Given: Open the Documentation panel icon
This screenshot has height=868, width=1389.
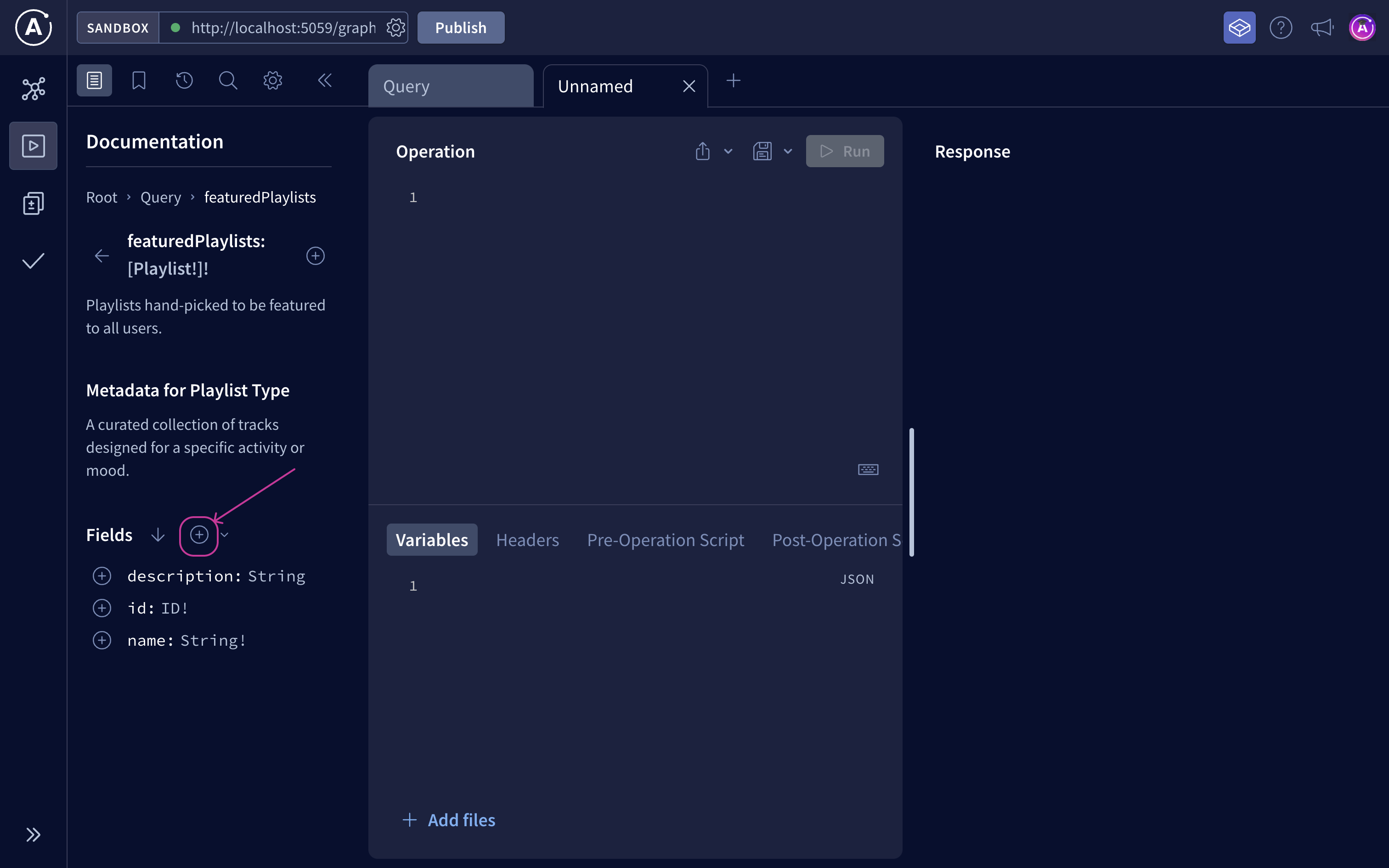Looking at the screenshot, I should (x=94, y=80).
